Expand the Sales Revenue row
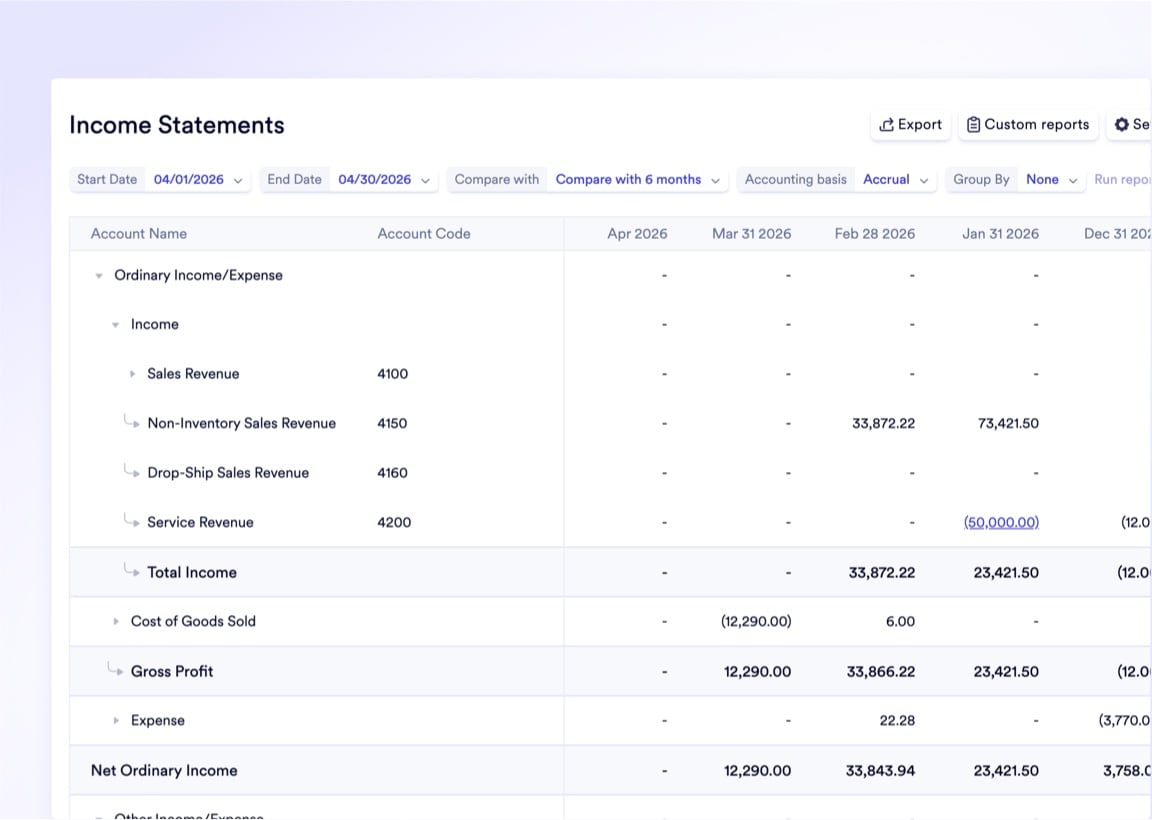This screenshot has width=1152, height=820. pos(132,374)
